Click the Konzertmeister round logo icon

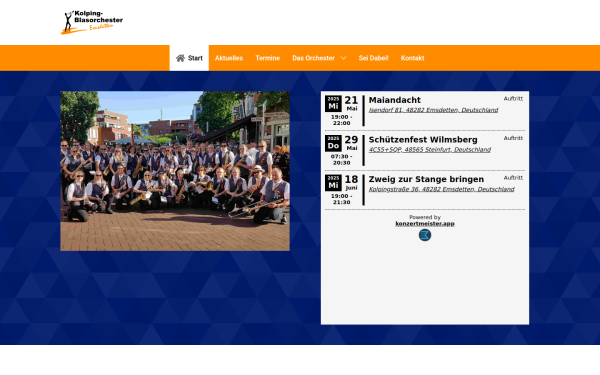pos(425,235)
